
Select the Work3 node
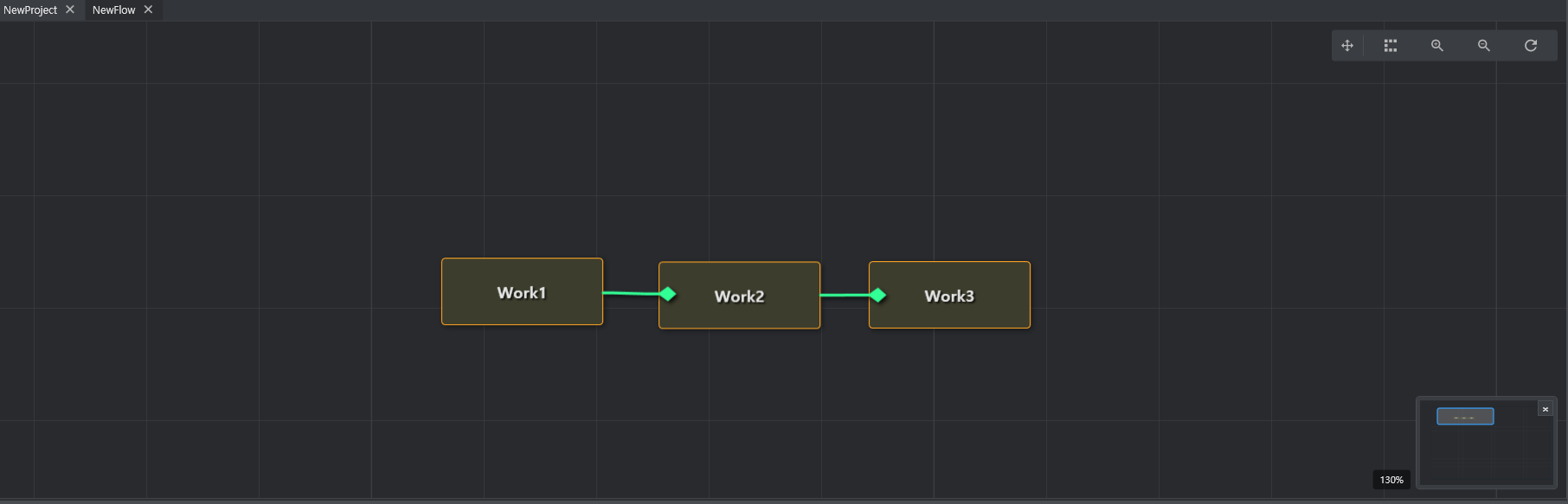[949, 296]
